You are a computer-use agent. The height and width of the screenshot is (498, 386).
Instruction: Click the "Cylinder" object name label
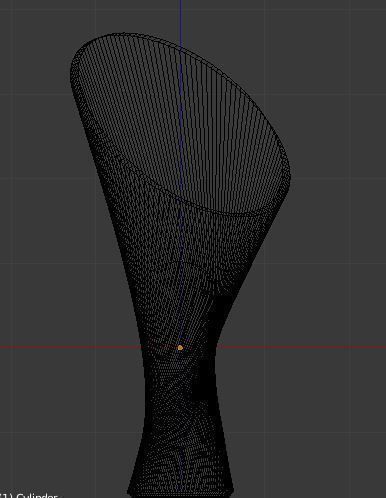37,495
